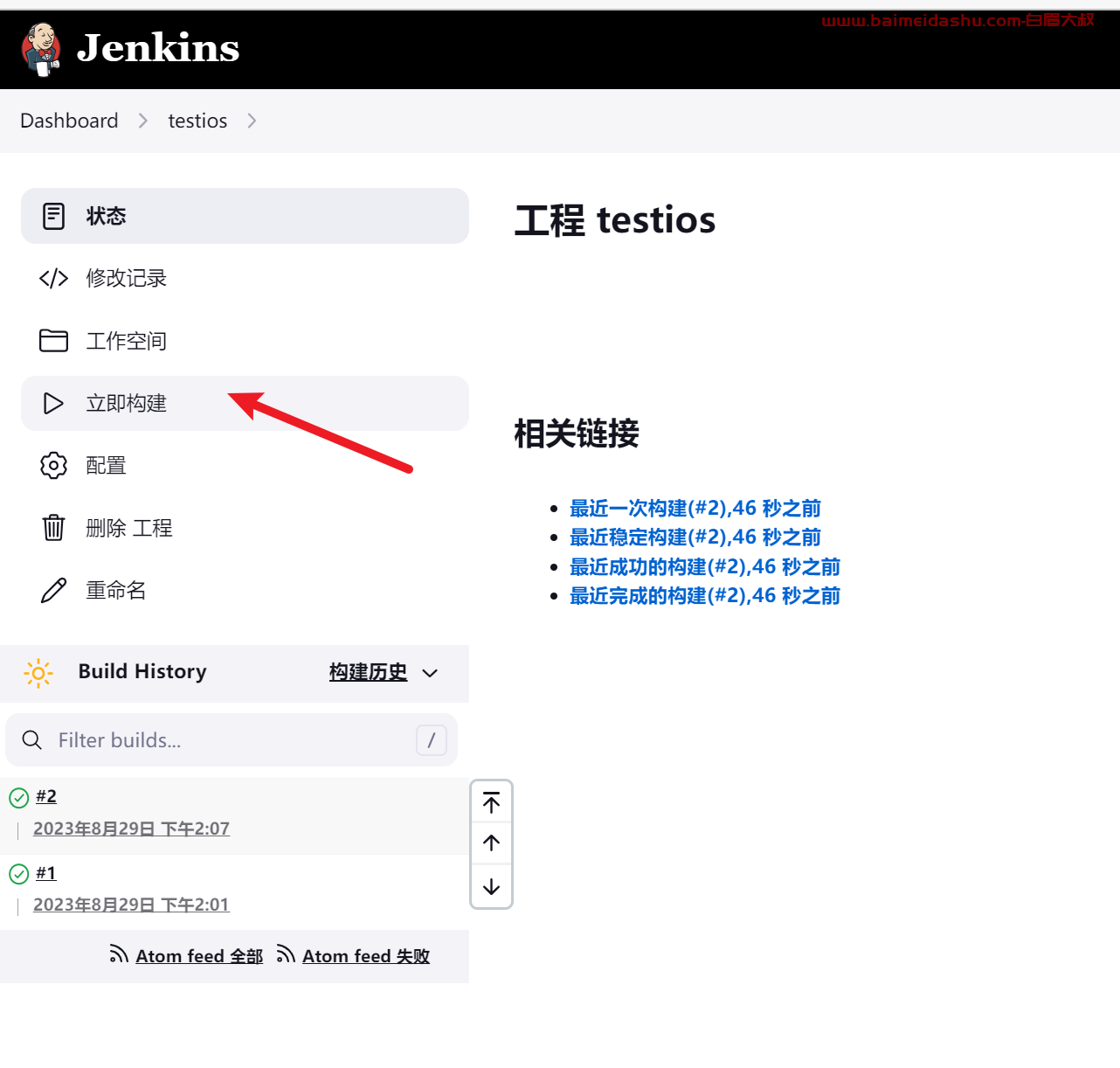Expand the Build History chevron dropdown
The width and height of the screenshot is (1120, 1068).
click(x=430, y=673)
